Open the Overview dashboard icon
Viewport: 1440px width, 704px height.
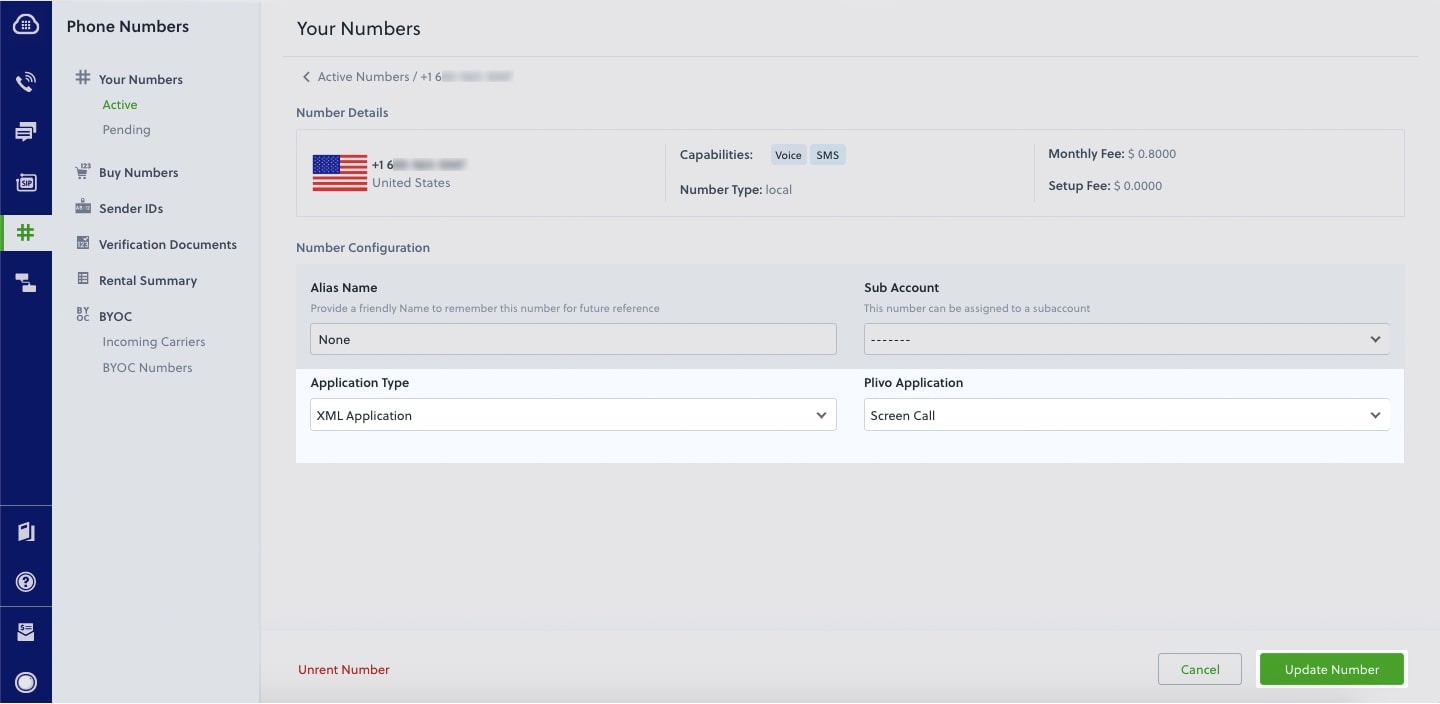coord(25,23)
